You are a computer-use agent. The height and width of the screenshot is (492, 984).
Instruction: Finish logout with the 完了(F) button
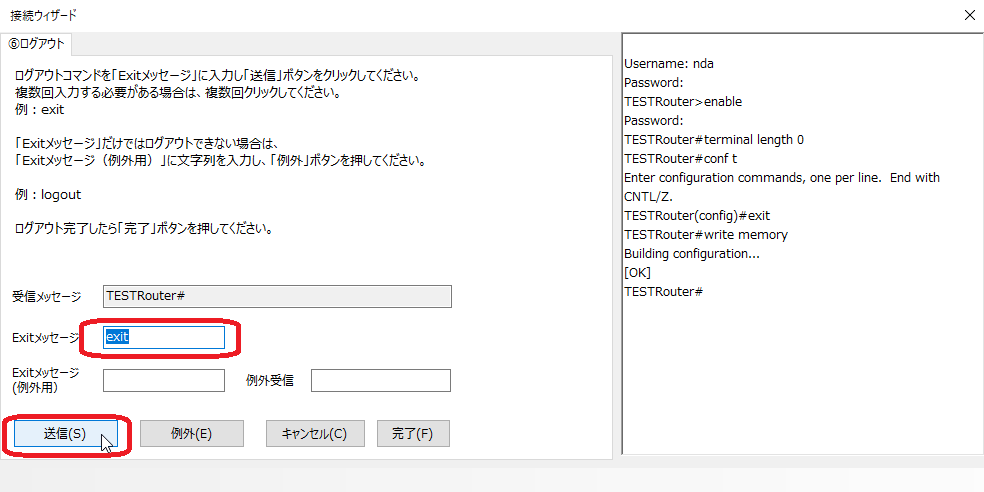[412, 434]
